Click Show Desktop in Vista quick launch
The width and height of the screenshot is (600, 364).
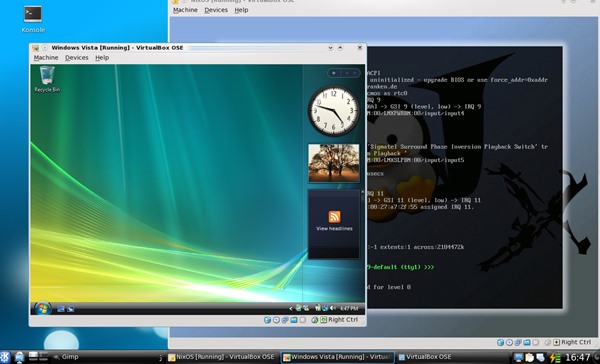(60, 309)
